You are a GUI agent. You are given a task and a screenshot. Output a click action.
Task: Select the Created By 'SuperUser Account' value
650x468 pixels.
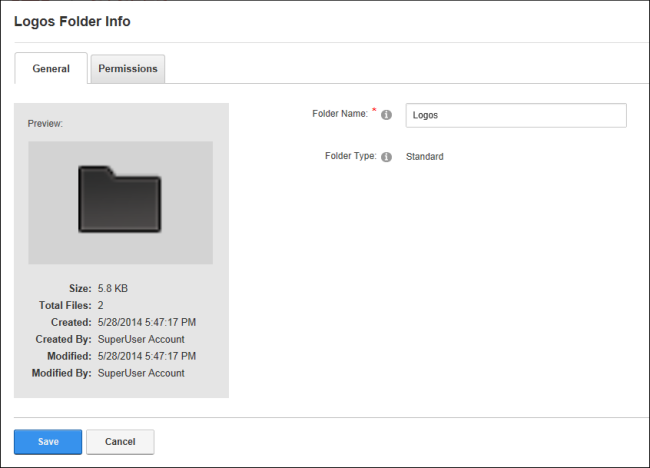141,339
